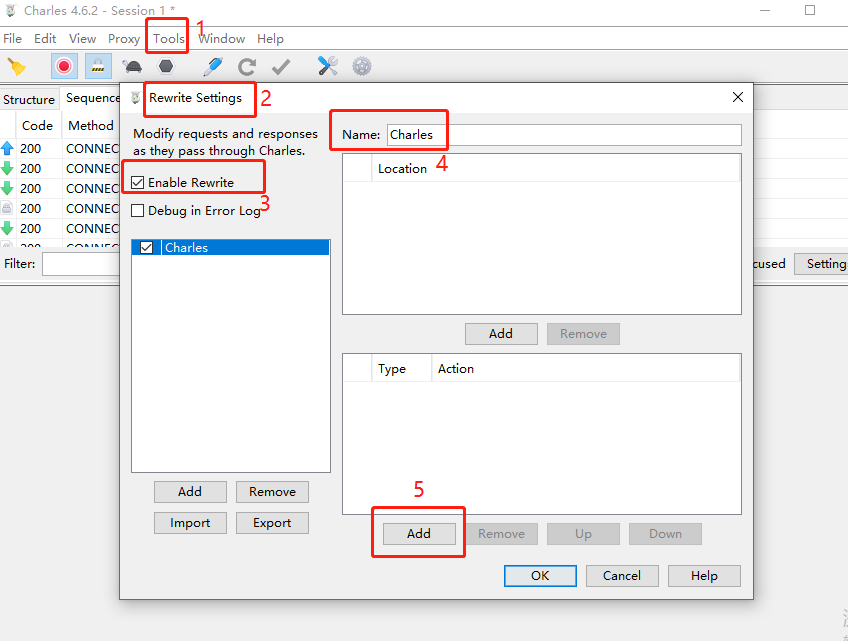Click Remove under the rules table
The width and height of the screenshot is (848, 641).
point(501,534)
